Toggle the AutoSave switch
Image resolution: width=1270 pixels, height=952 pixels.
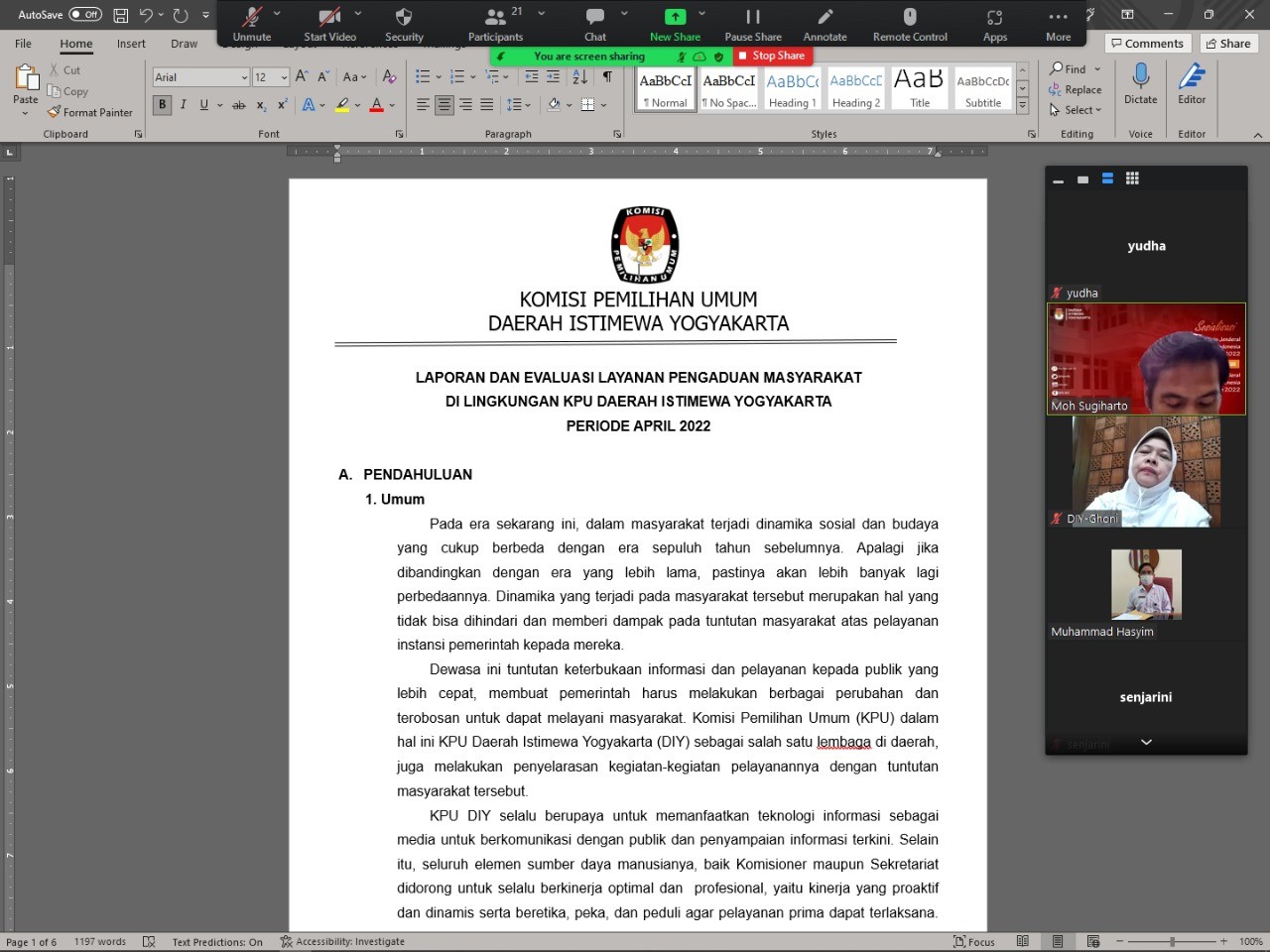point(85,15)
